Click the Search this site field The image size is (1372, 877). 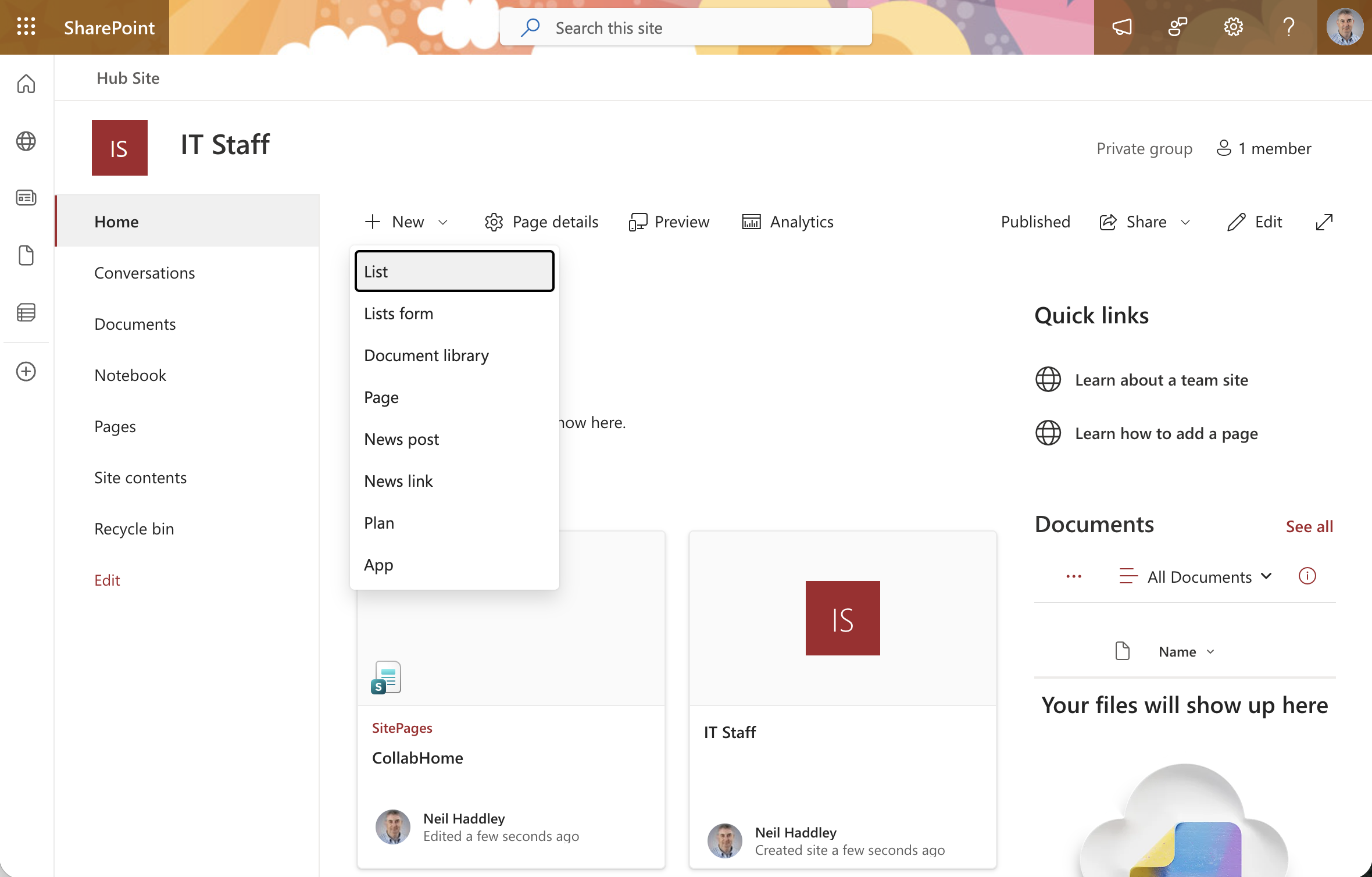[x=686, y=27]
